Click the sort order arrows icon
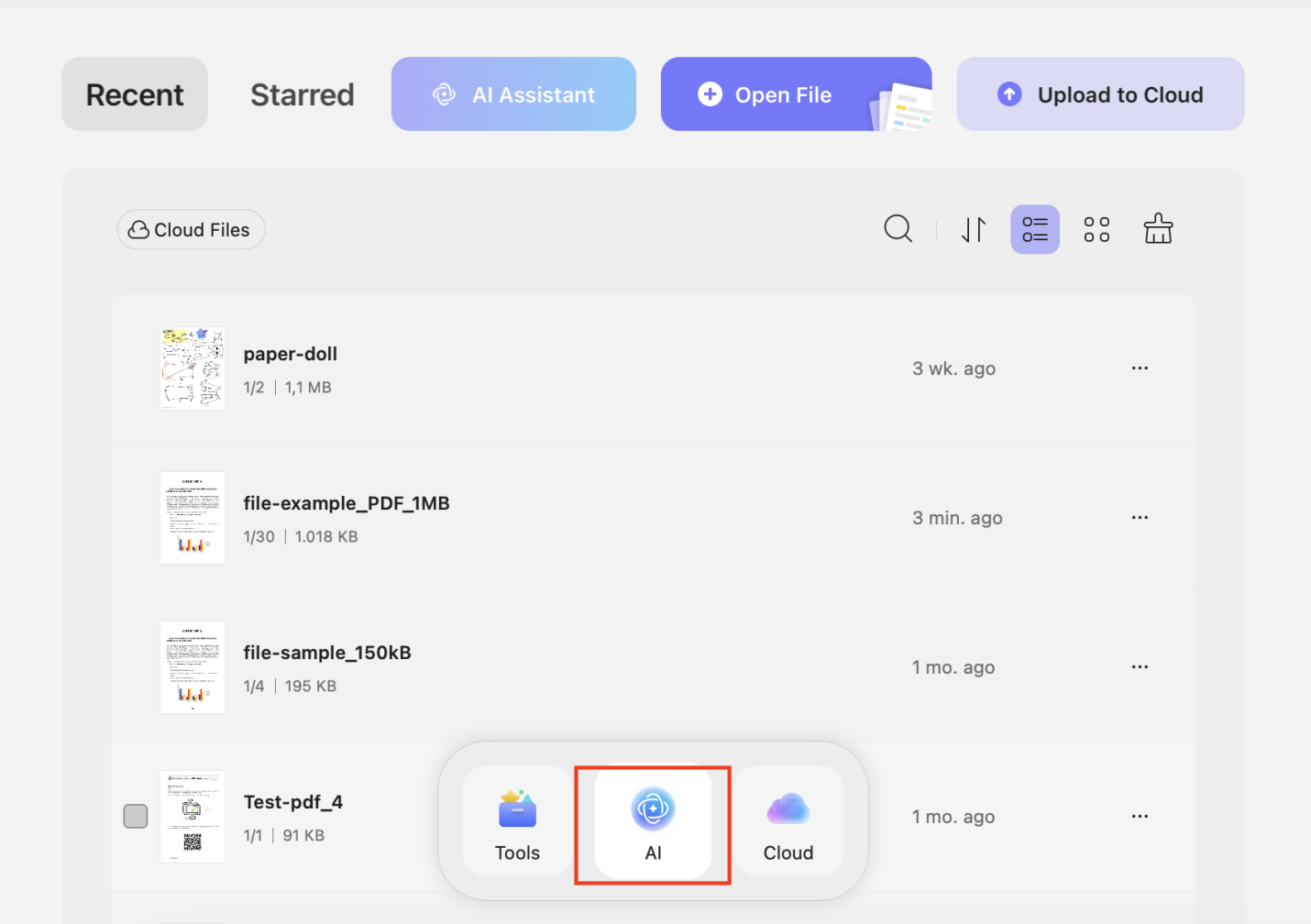The width and height of the screenshot is (1311, 924). coord(974,229)
